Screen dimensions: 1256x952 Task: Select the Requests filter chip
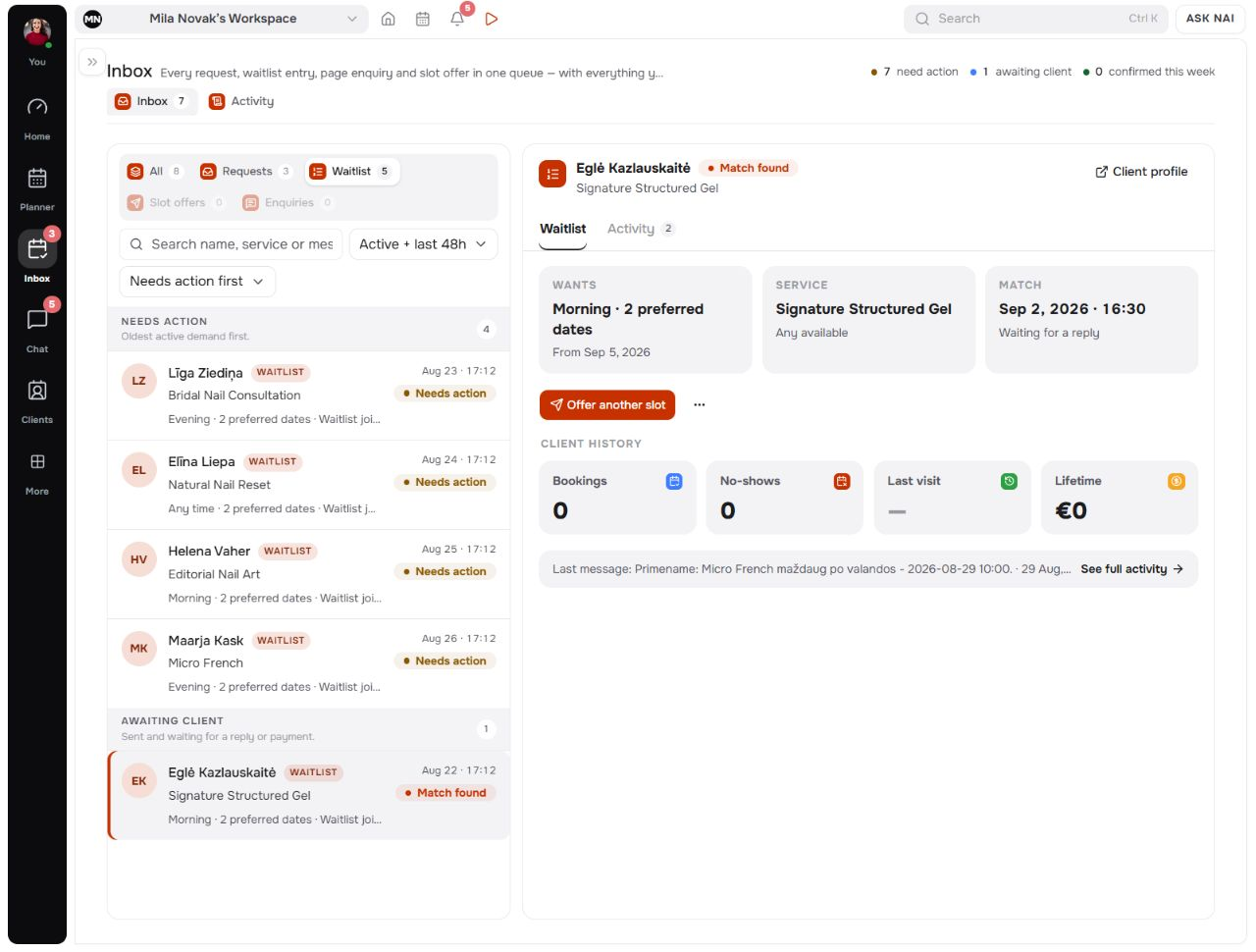pos(246,172)
